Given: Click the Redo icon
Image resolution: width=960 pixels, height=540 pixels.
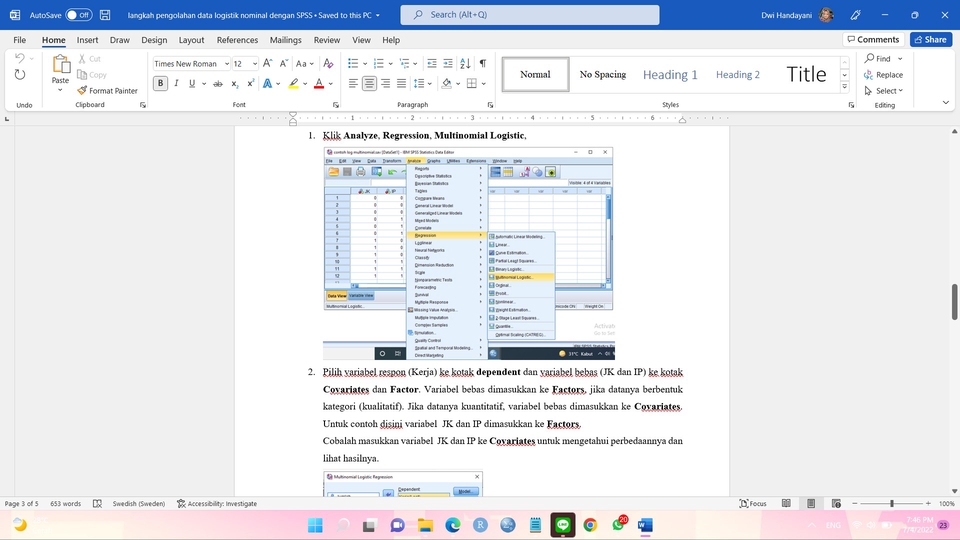Looking at the screenshot, I should pos(20,75).
